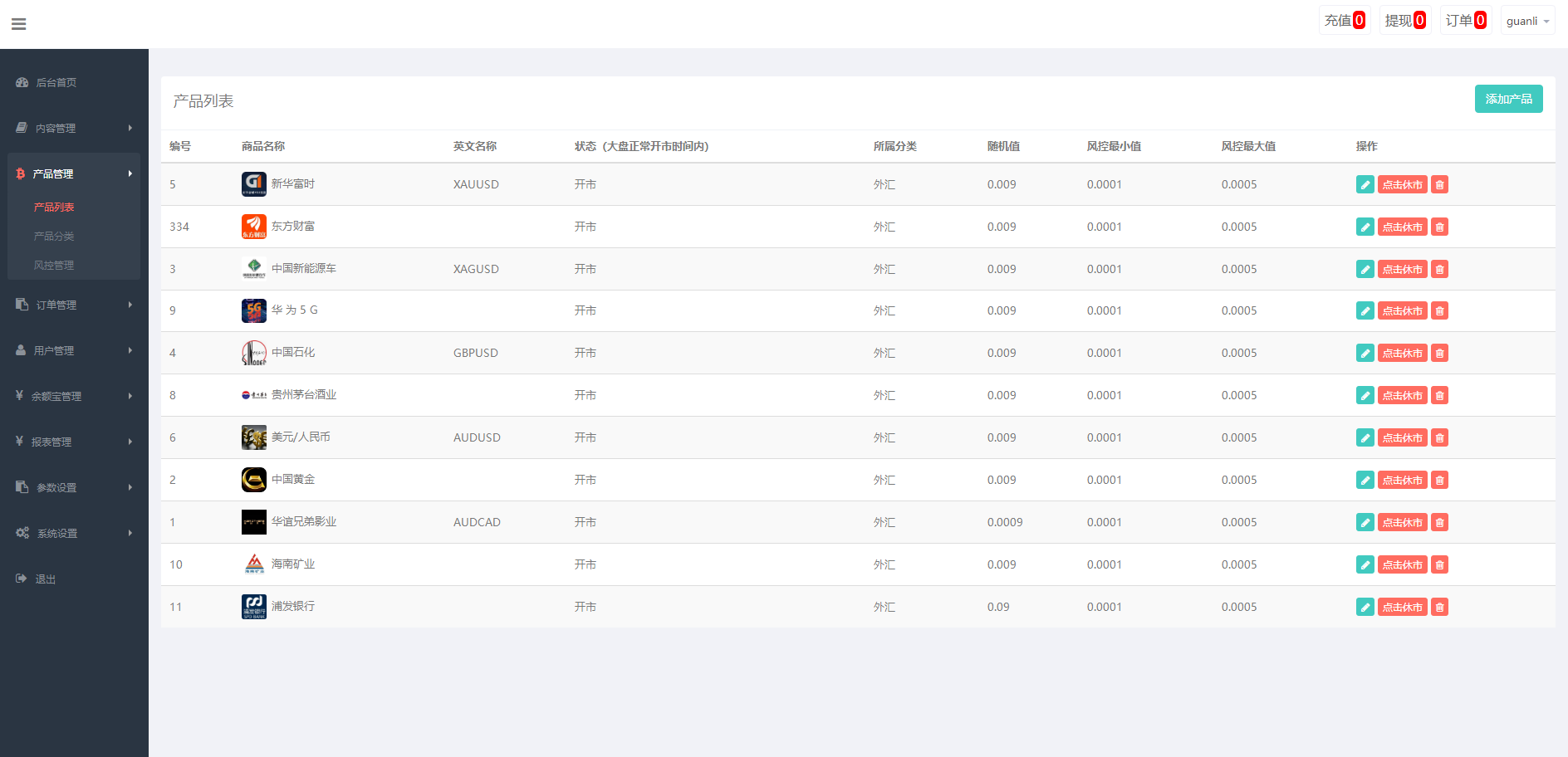Delete 华谊兄弟影业 using the trash icon
Image resolution: width=1568 pixels, height=757 pixels.
click(x=1439, y=522)
